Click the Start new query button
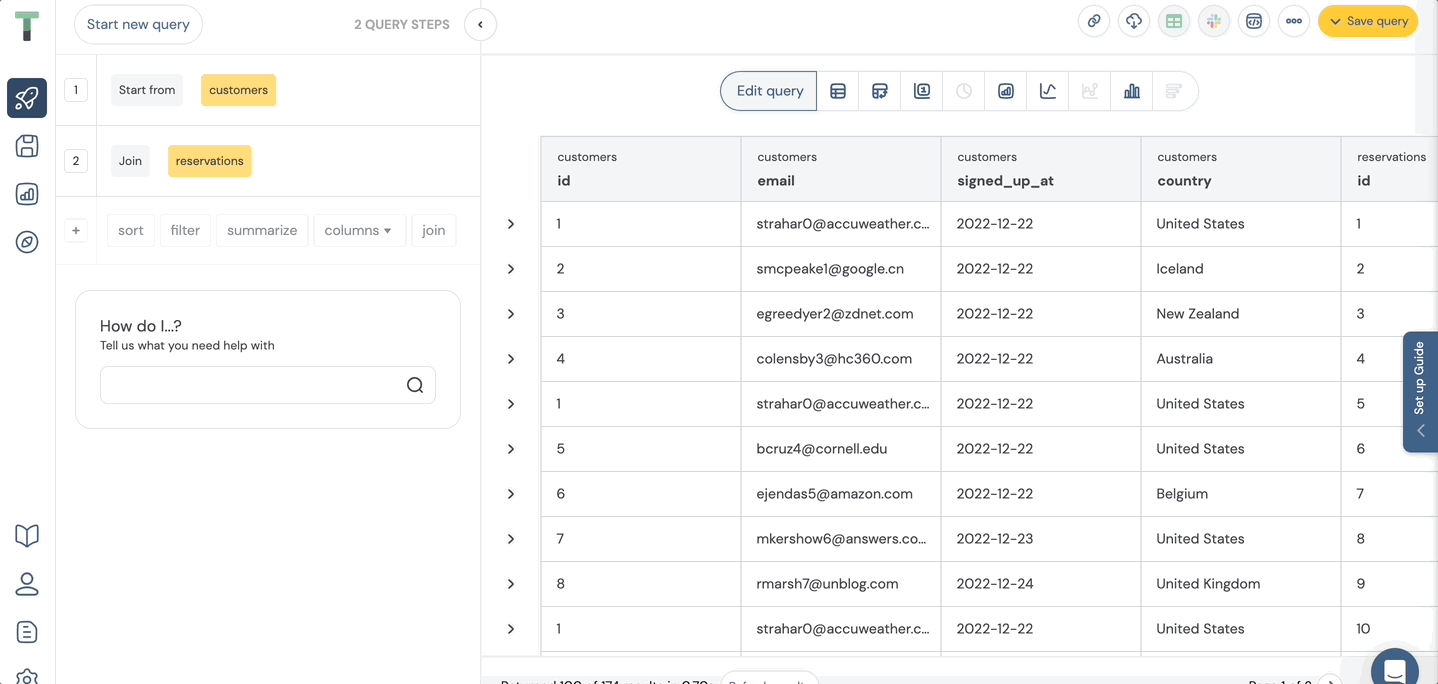The width and height of the screenshot is (1438, 684). pyautogui.click(x=138, y=24)
